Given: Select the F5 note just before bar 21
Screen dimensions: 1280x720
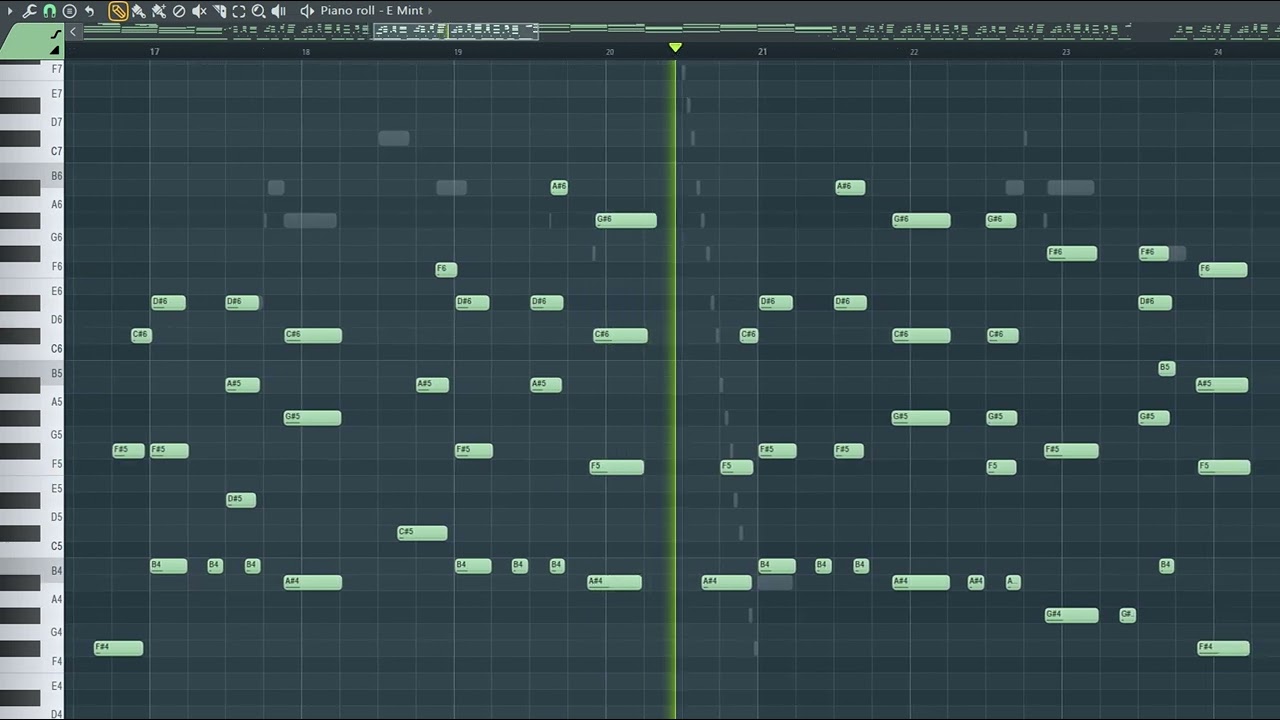Looking at the screenshot, I should coord(736,467).
